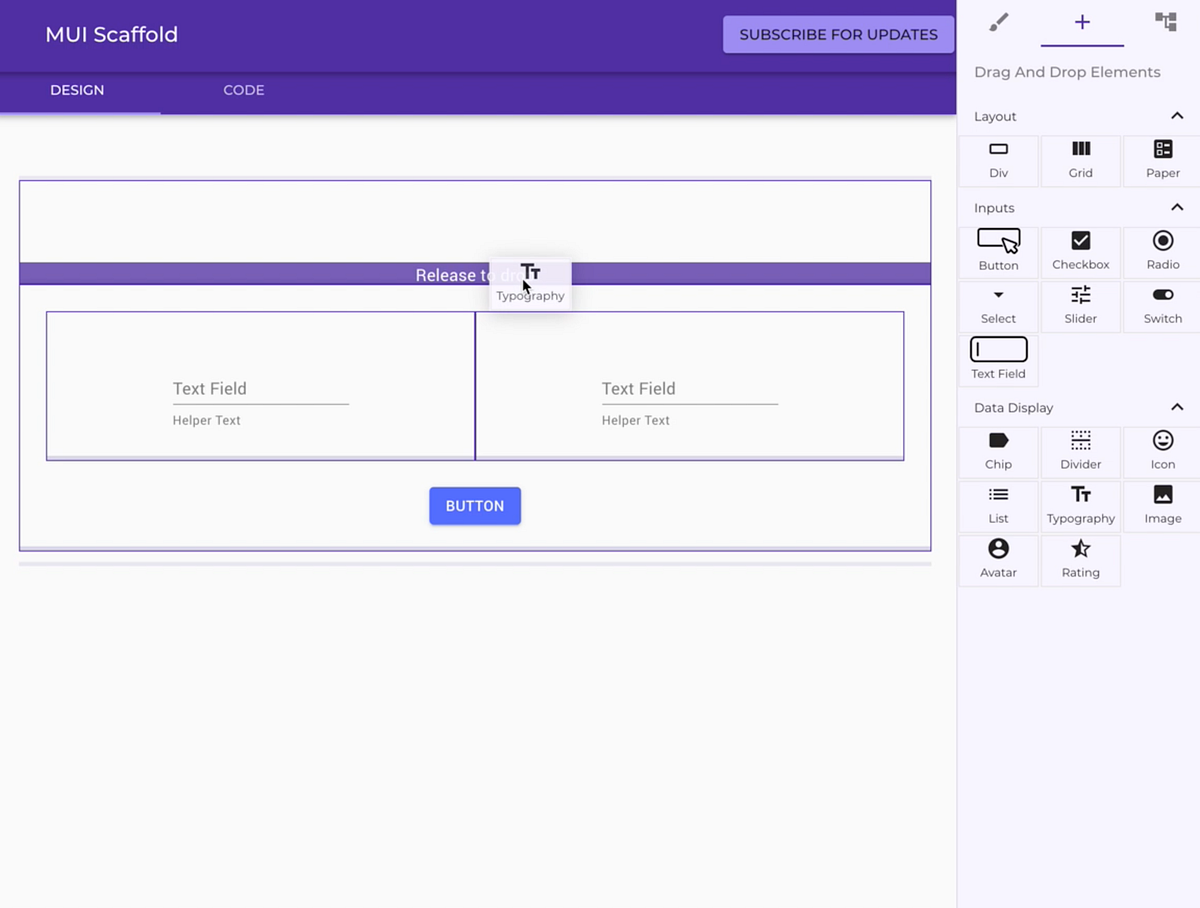Image resolution: width=1200 pixels, height=908 pixels.
Task: Select the Div layout element
Action: pyautogui.click(x=998, y=160)
